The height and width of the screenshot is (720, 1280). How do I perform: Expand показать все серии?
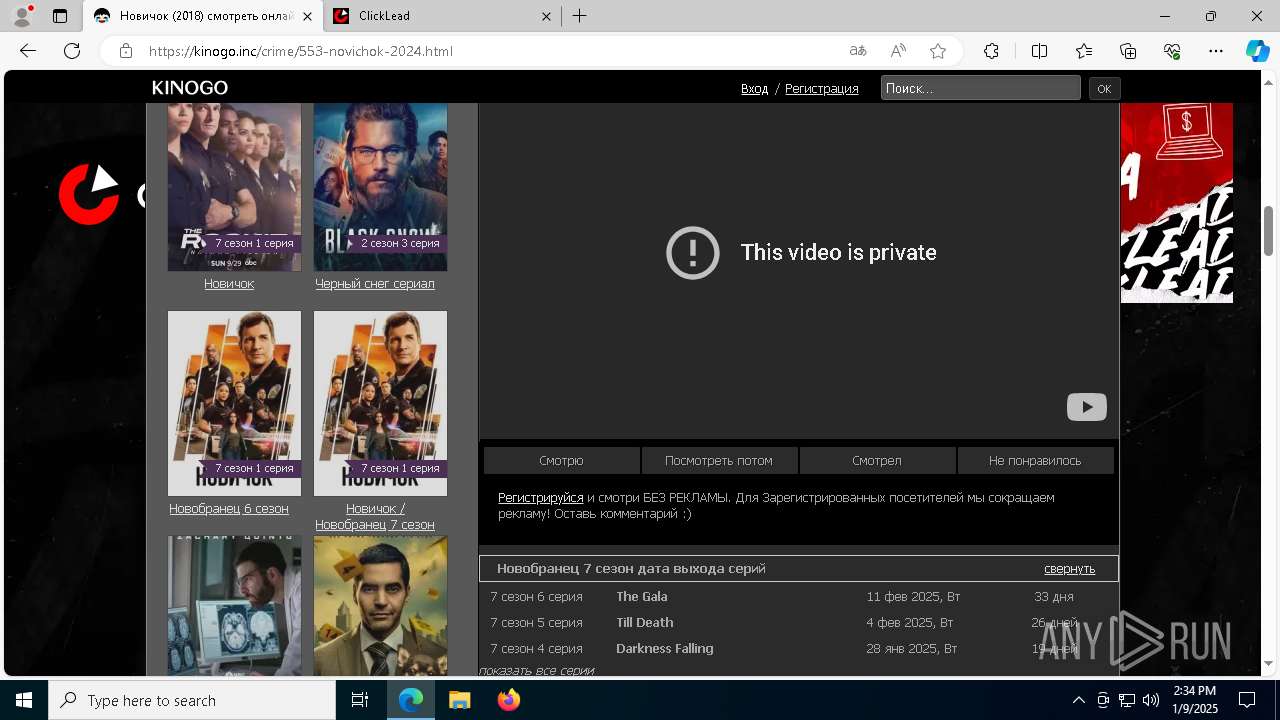click(x=536, y=670)
